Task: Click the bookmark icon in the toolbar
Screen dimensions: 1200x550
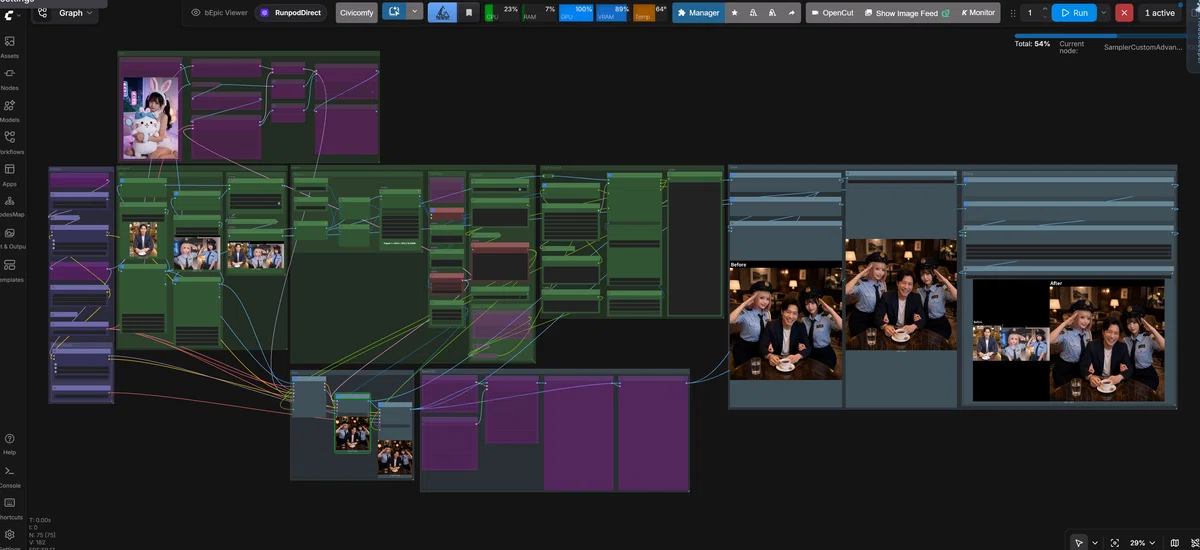Action: coord(469,13)
